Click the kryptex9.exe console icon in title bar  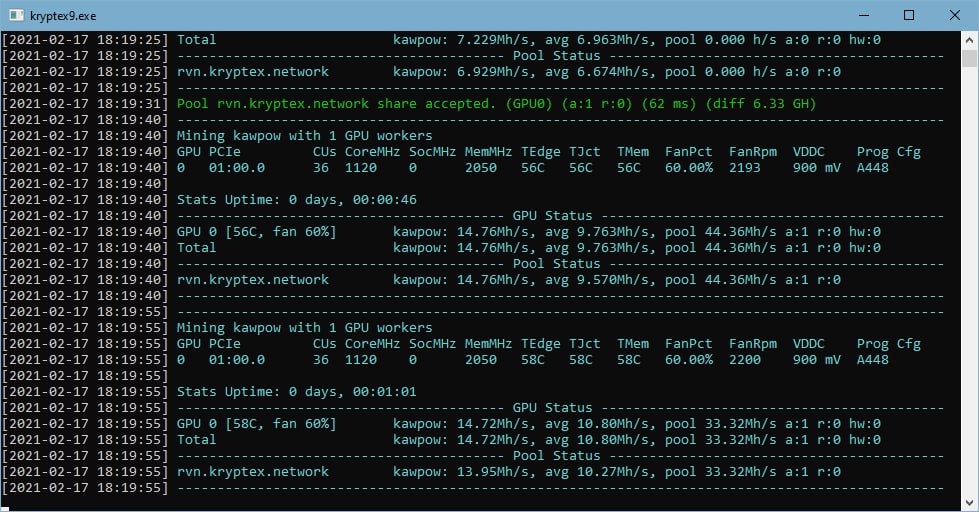[16, 15]
